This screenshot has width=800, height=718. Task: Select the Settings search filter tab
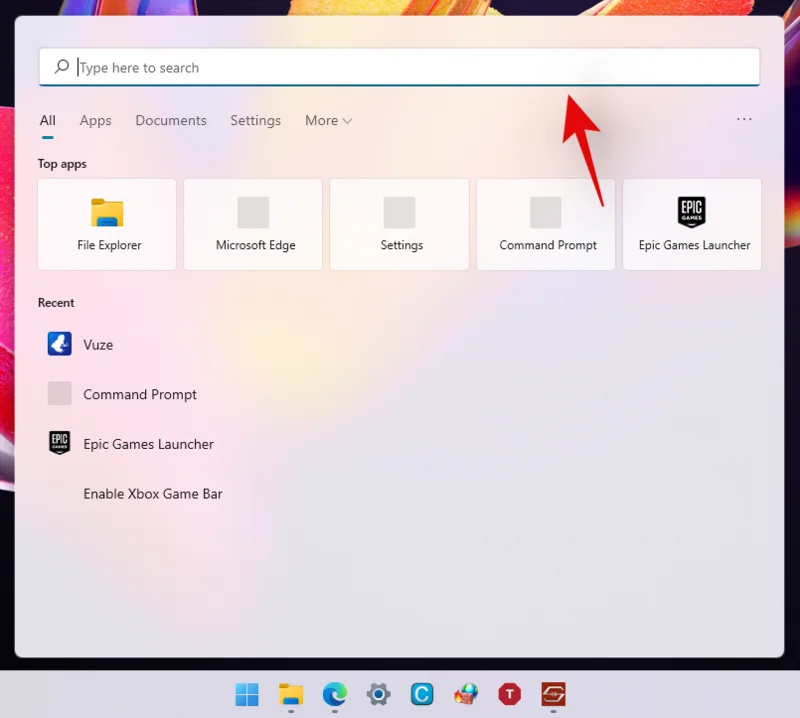256,120
